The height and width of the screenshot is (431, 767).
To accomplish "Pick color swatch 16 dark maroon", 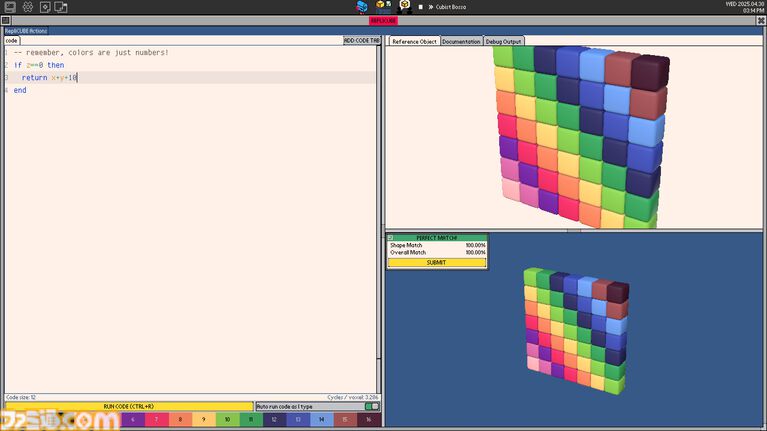I will click(x=368, y=420).
